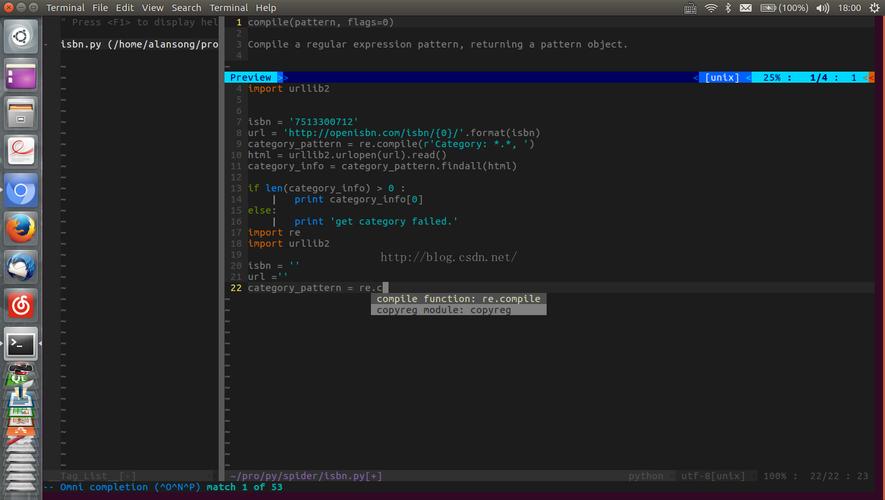Click 'print category_info[0]' on line 14
The image size is (885, 500).
pos(358,199)
